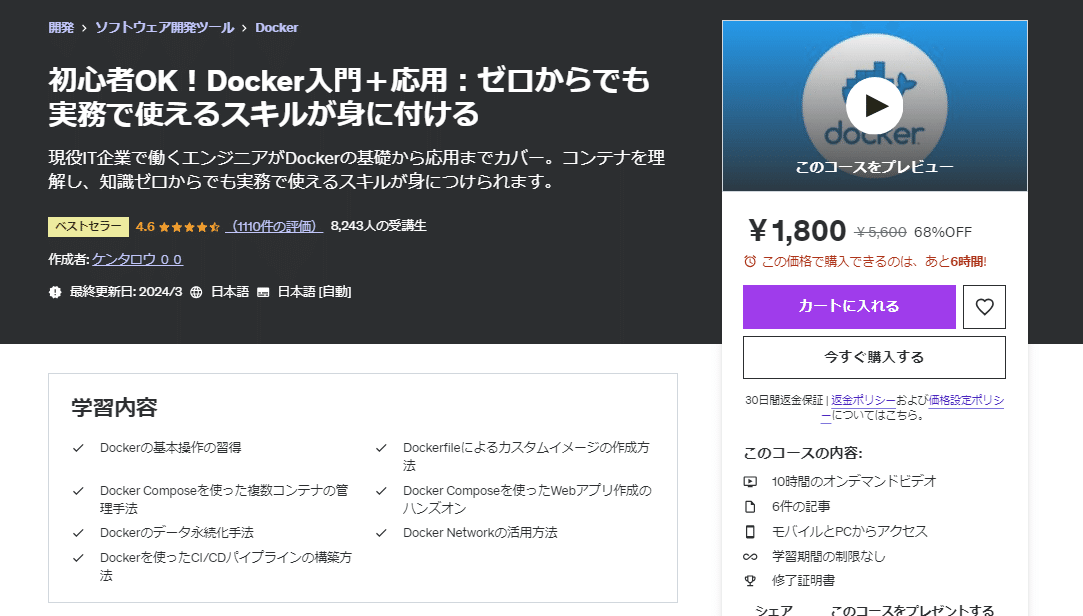Open the ソフトウェア開発ツール breadcrumb
This screenshot has width=1083, height=616.
(x=164, y=28)
